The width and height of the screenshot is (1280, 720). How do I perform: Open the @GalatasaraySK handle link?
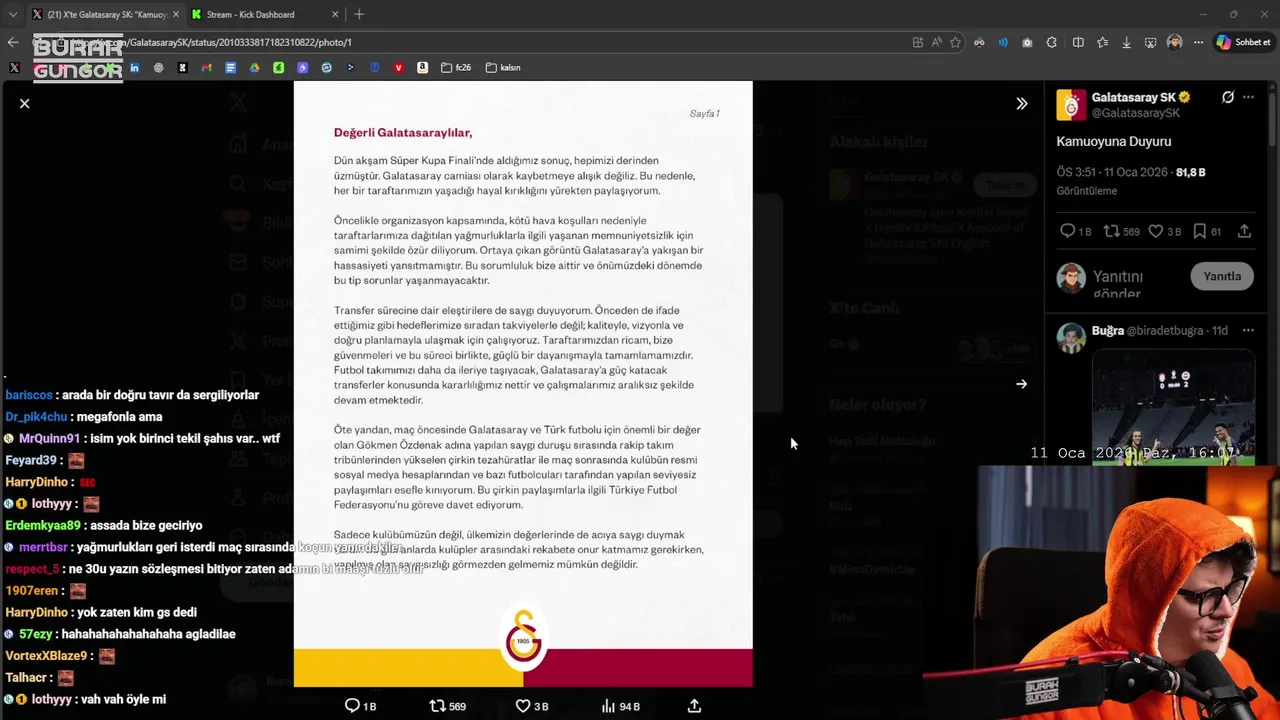coord(1135,113)
